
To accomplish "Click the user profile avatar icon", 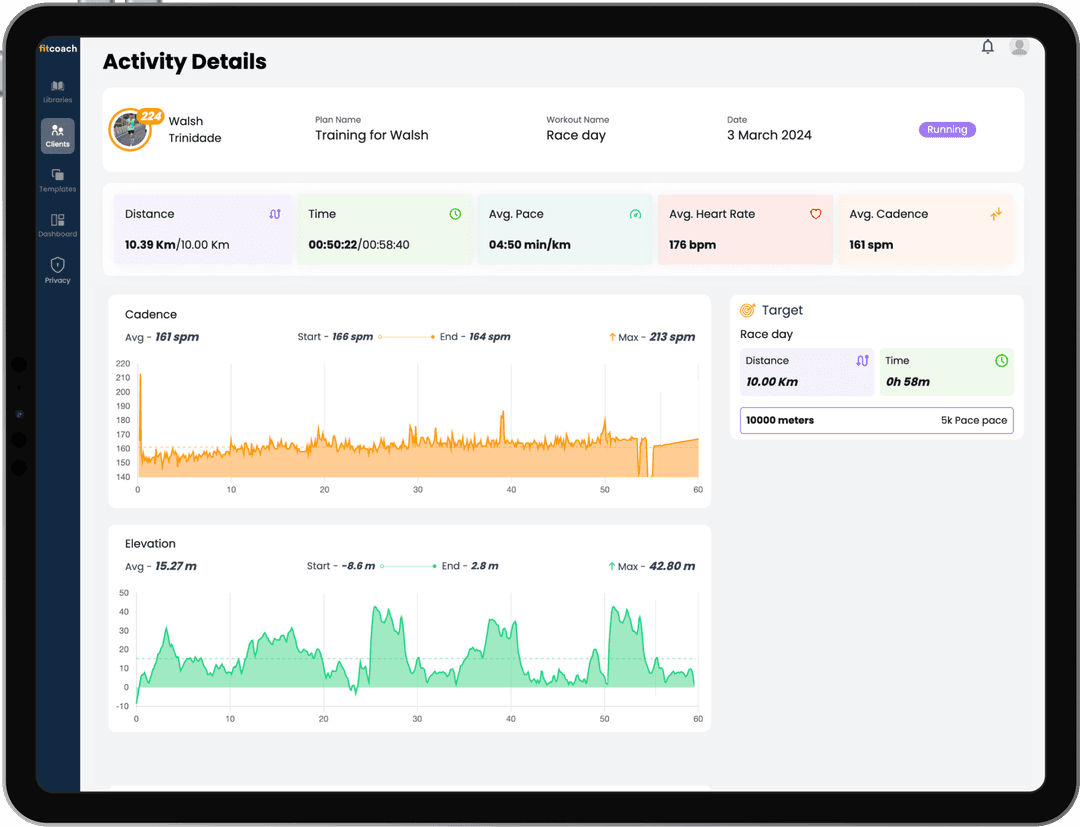I will [1019, 47].
